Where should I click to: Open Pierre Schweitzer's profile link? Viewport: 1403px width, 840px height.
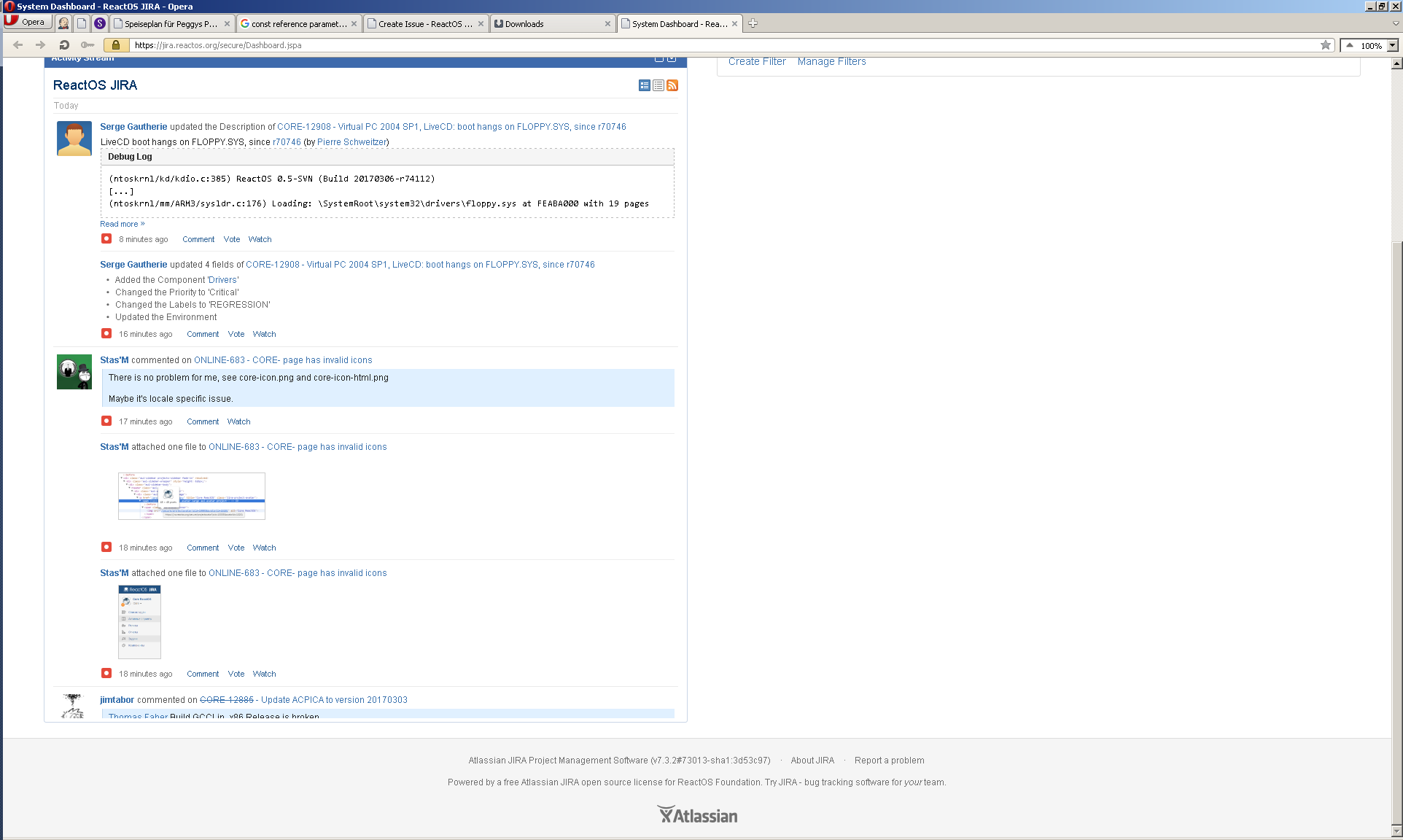tap(351, 142)
